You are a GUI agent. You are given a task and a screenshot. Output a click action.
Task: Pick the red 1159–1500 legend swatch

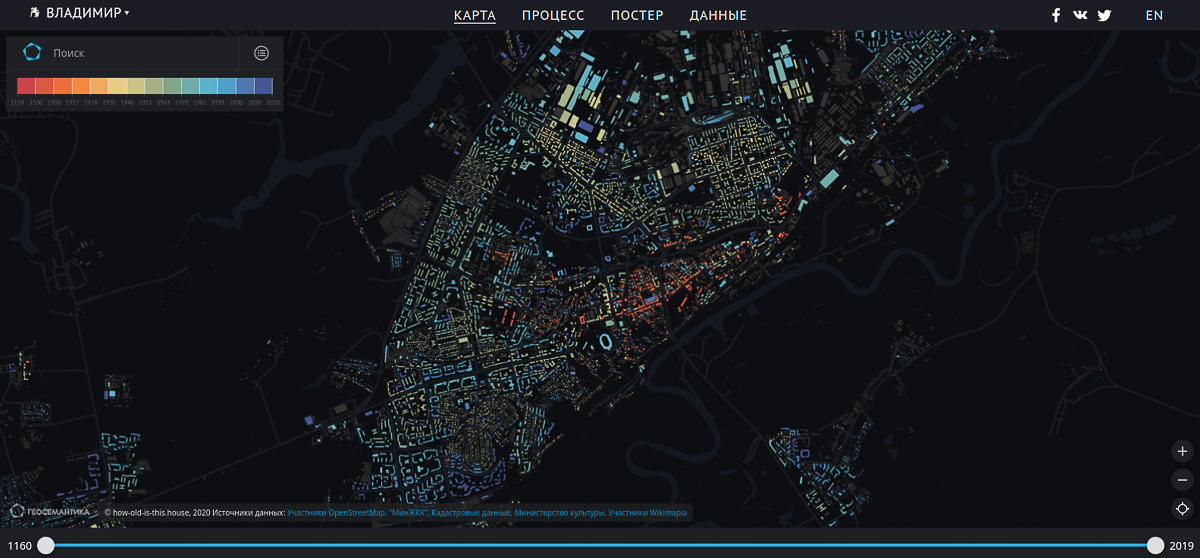(27, 86)
